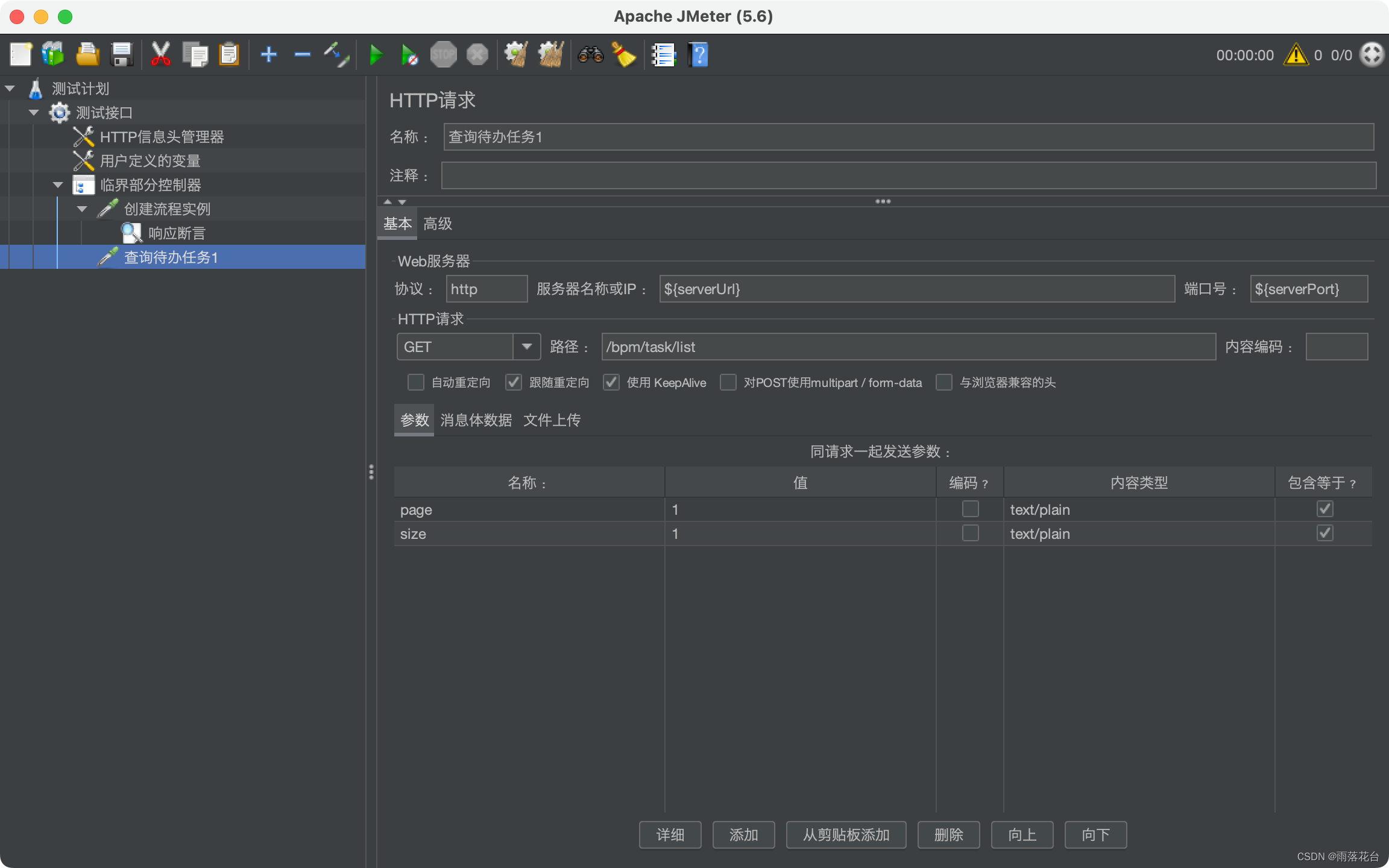Open the 消息体数据 tab

476,420
